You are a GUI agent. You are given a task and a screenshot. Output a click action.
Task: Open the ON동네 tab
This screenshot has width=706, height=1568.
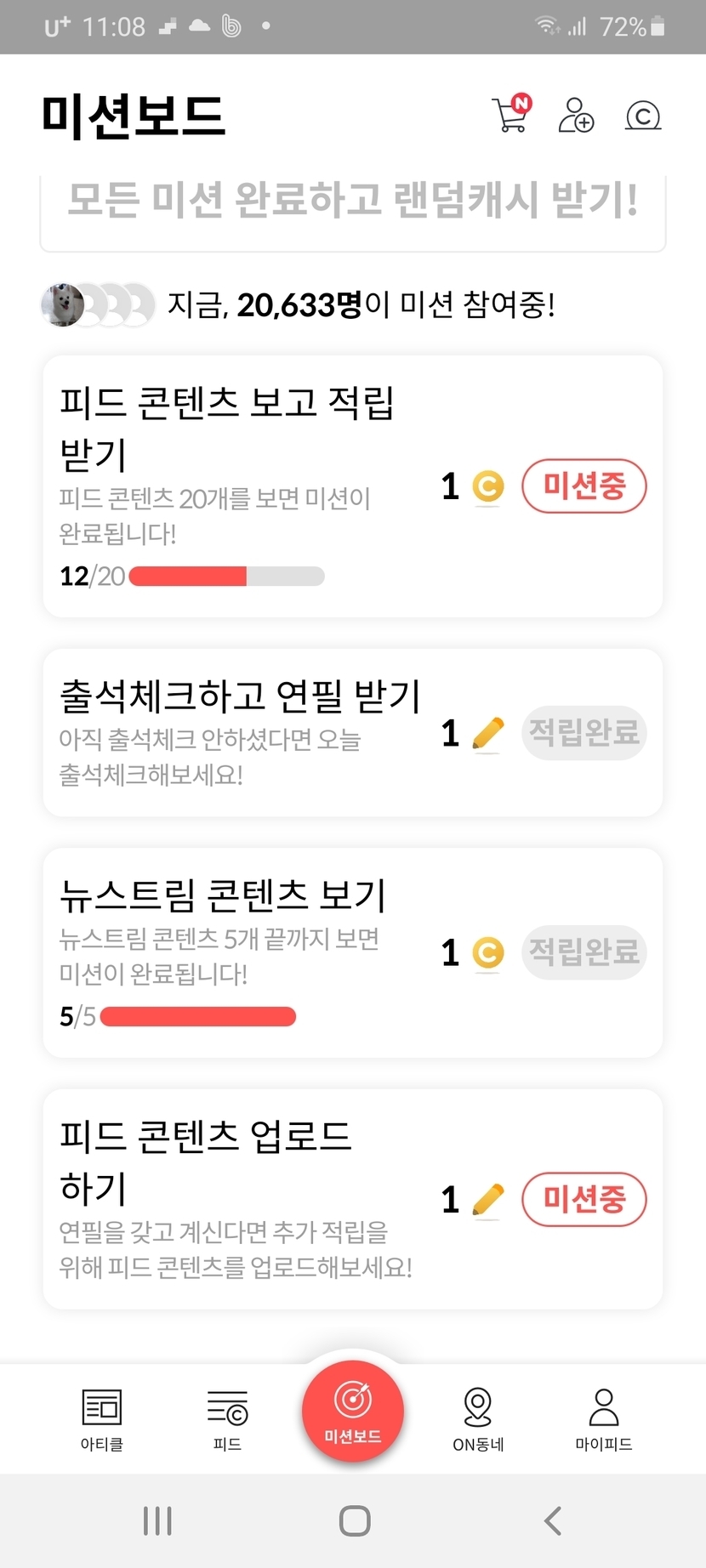(x=478, y=1418)
